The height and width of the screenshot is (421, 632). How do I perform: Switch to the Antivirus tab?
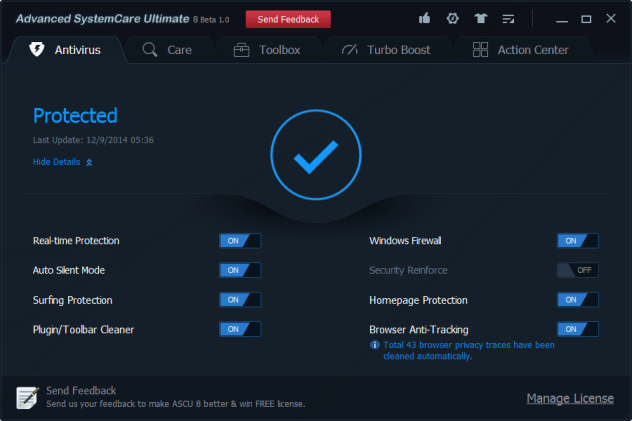point(65,50)
